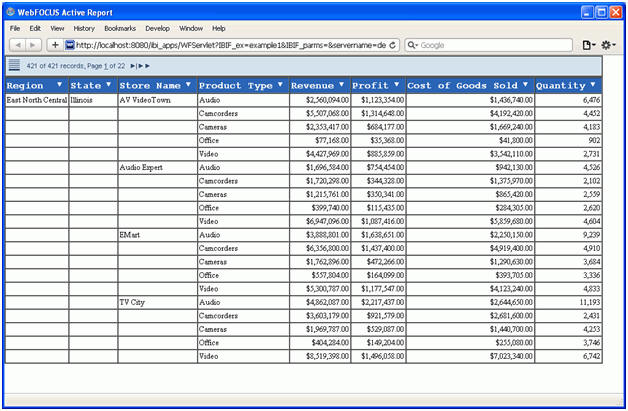Click the URL address field

[x=231, y=45]
